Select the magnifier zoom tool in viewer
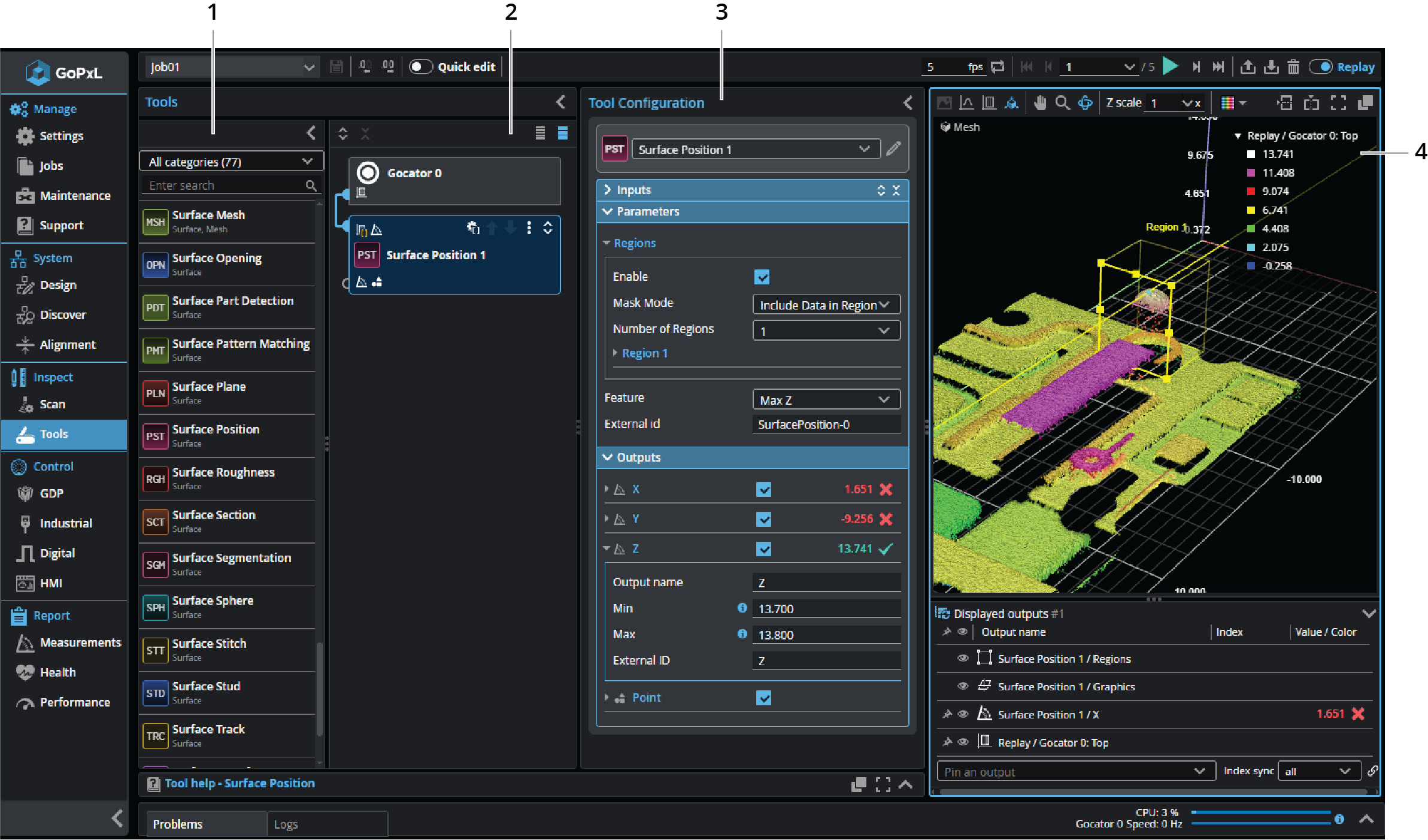 tap(1062, 103)
